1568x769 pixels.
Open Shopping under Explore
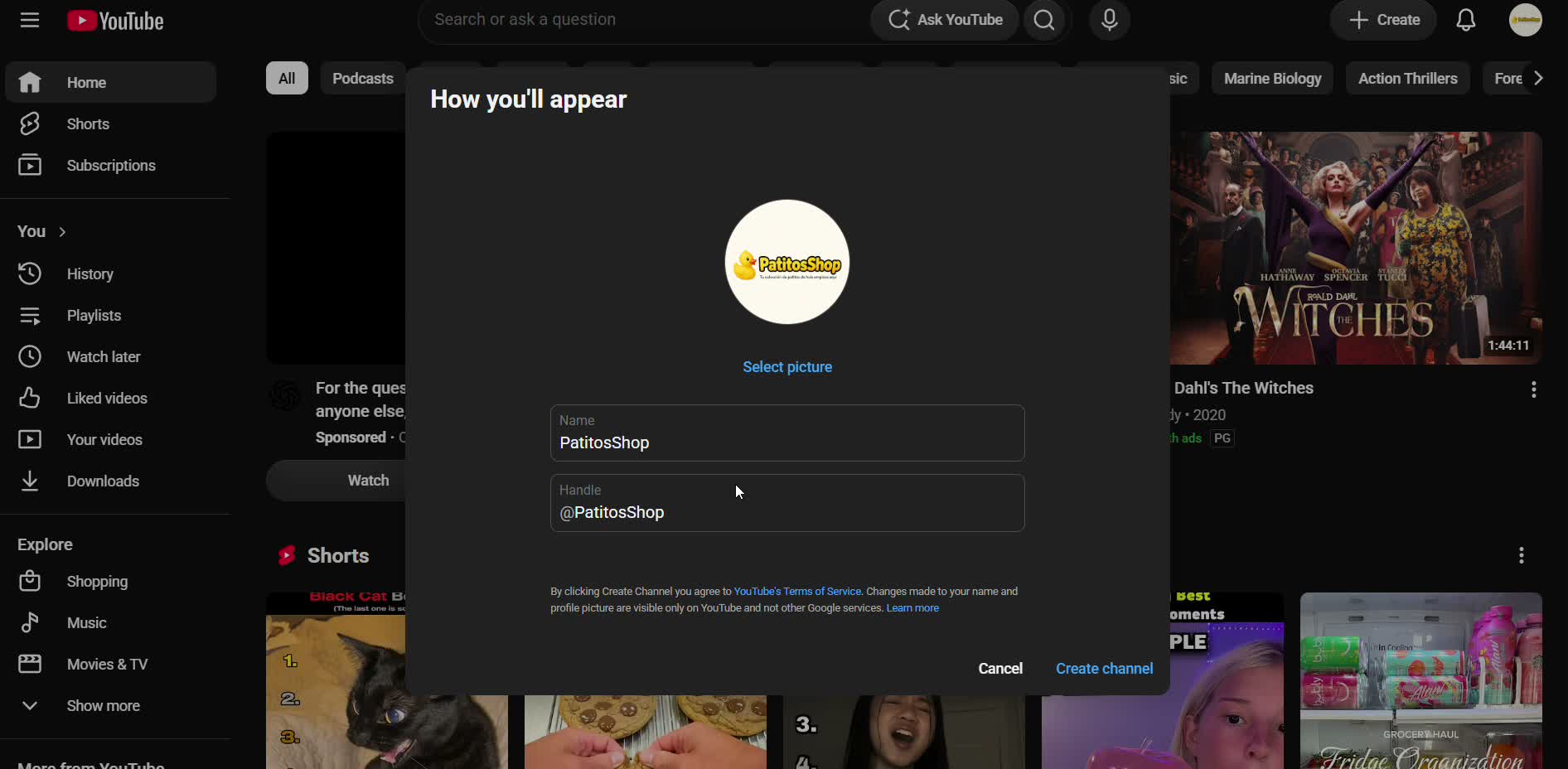point(111,581)
